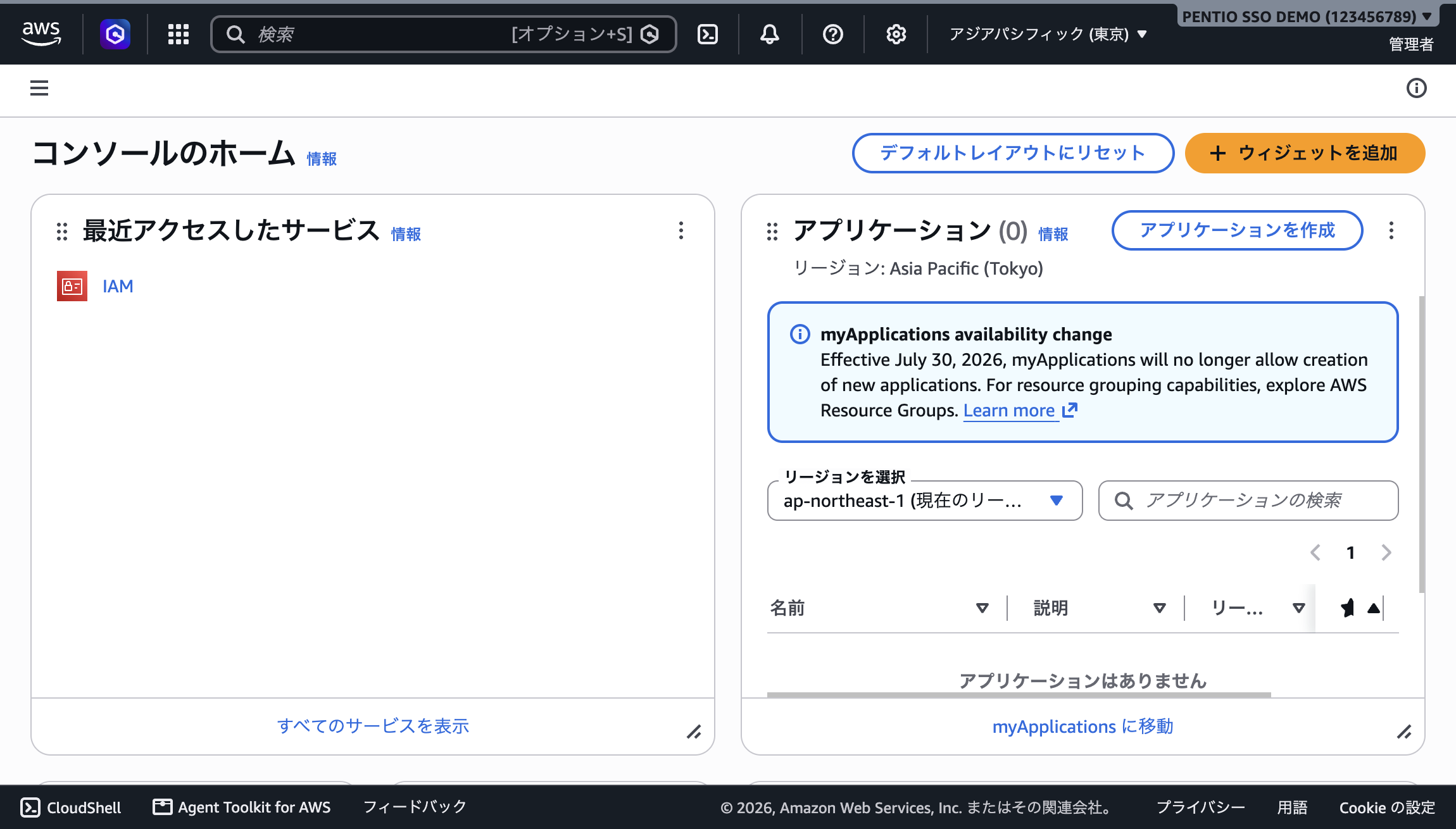Click the resize handle of recent services widget
Image resolution: width=1456 pixels, height=829 pixels.
(x=694, y=732)
